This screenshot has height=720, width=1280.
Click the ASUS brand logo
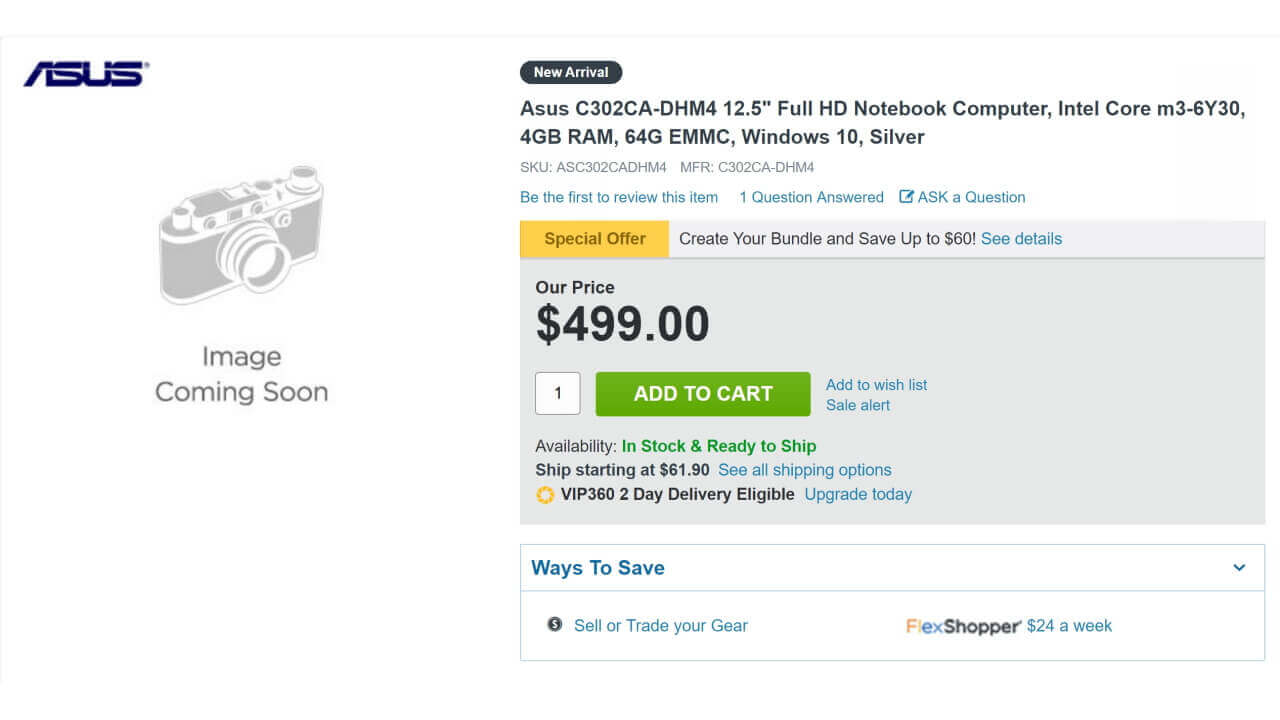coord(86,74)
